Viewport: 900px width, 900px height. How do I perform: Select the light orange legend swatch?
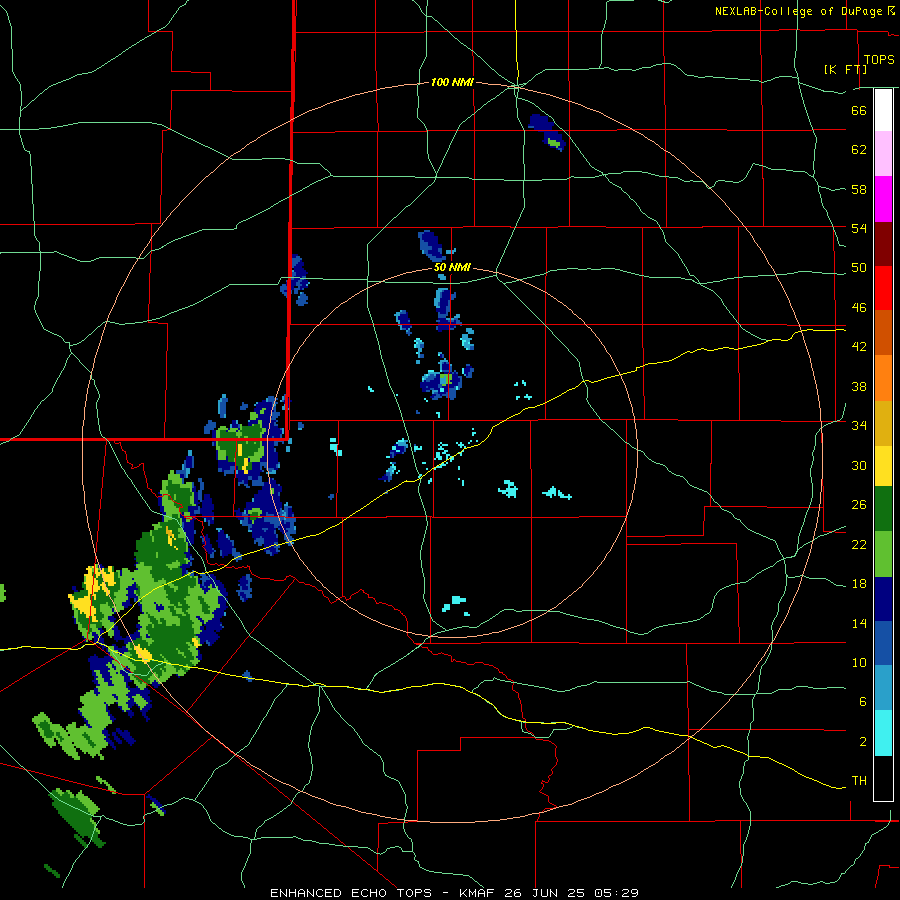[883, 378]
